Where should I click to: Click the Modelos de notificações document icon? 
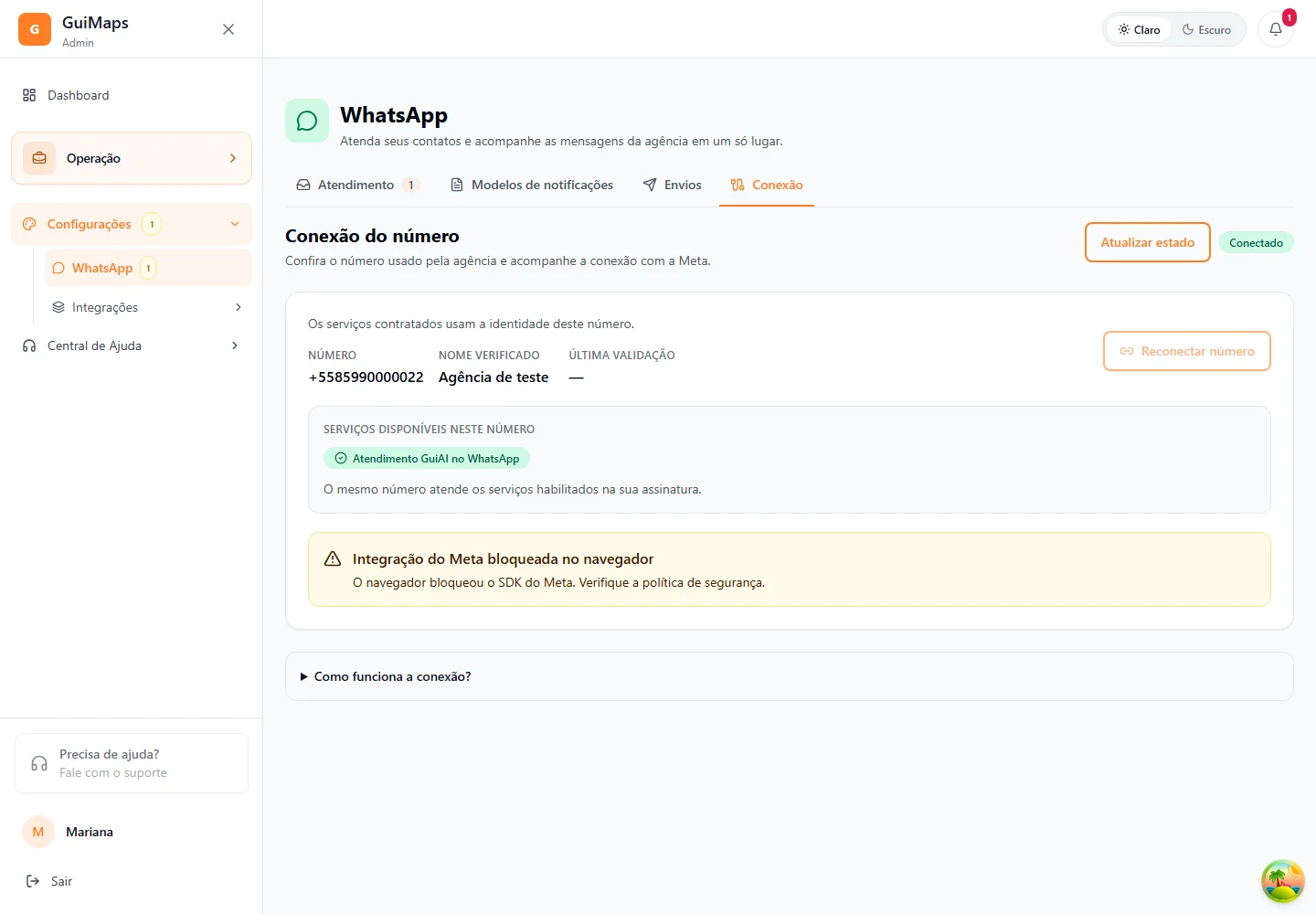[457, 185]
